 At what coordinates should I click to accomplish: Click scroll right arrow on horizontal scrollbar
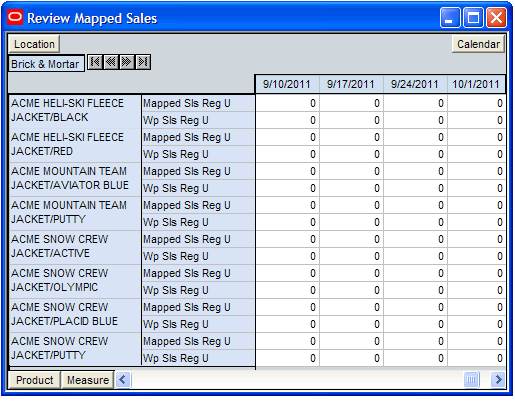[x=498, y=379]
